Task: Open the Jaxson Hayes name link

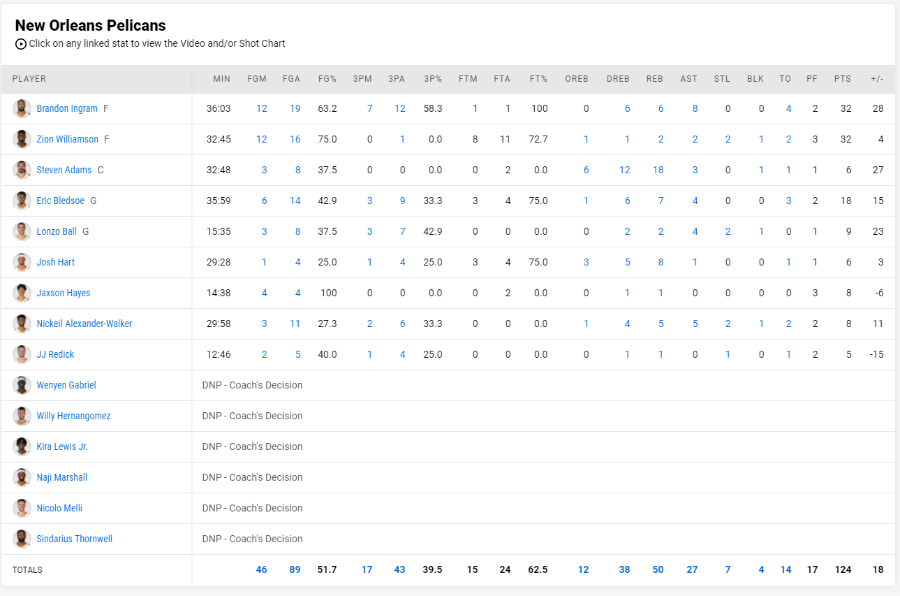Action: click(x=63, y=293)
